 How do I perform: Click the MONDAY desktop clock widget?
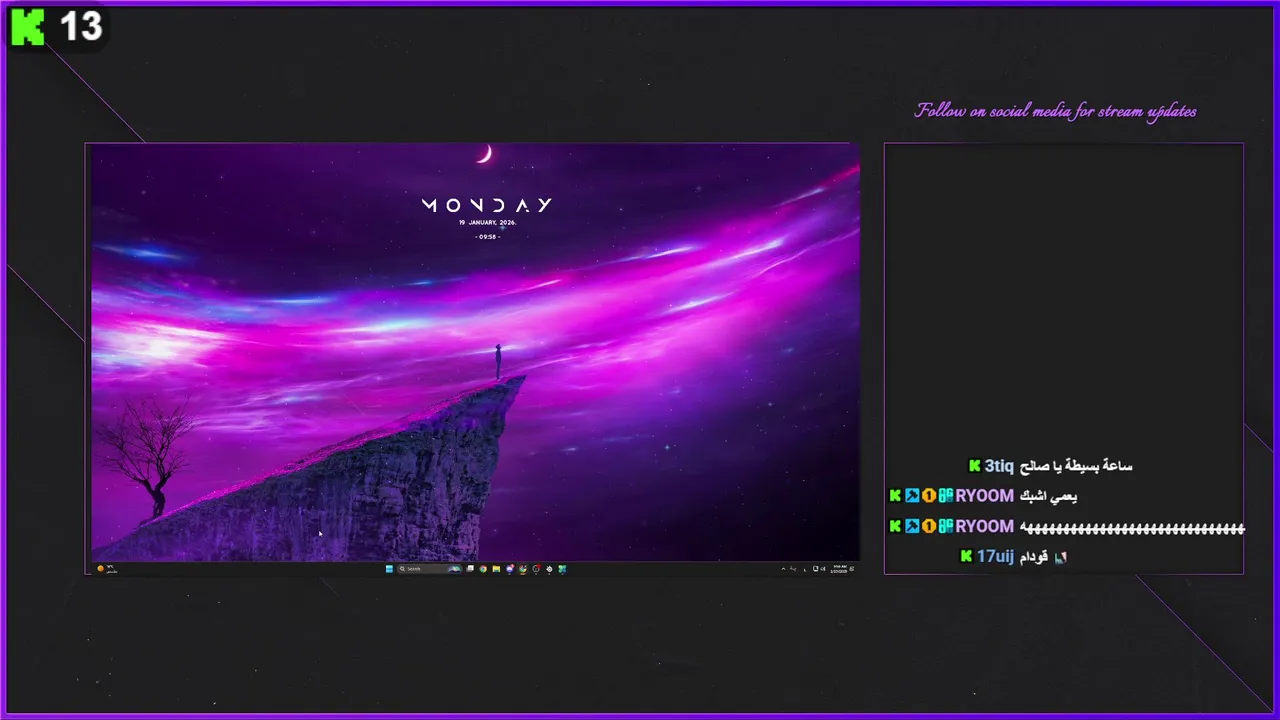click(x=487, y=205)
